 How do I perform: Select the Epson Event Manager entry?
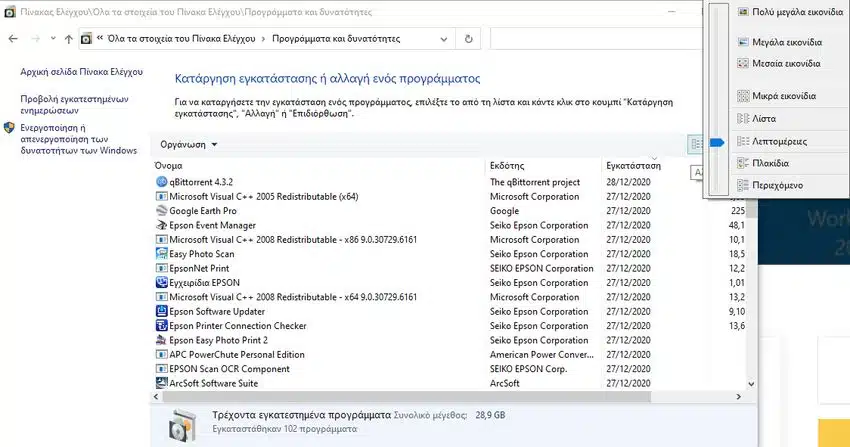coord(212,225)
